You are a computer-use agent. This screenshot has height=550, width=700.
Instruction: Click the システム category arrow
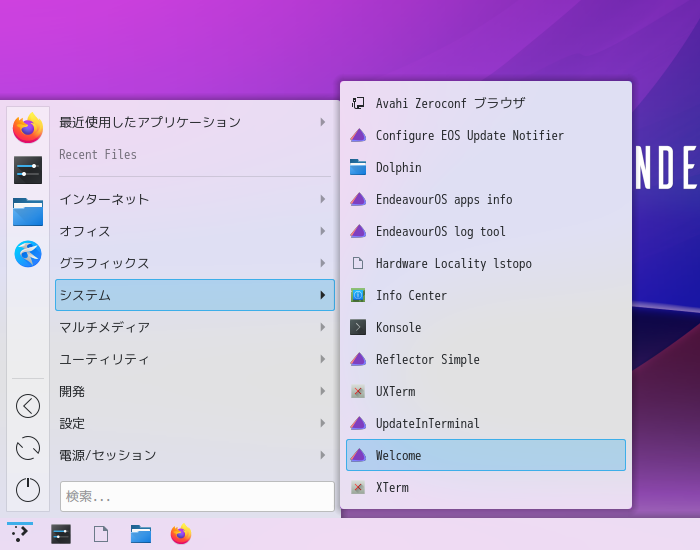tap(323, 295)
